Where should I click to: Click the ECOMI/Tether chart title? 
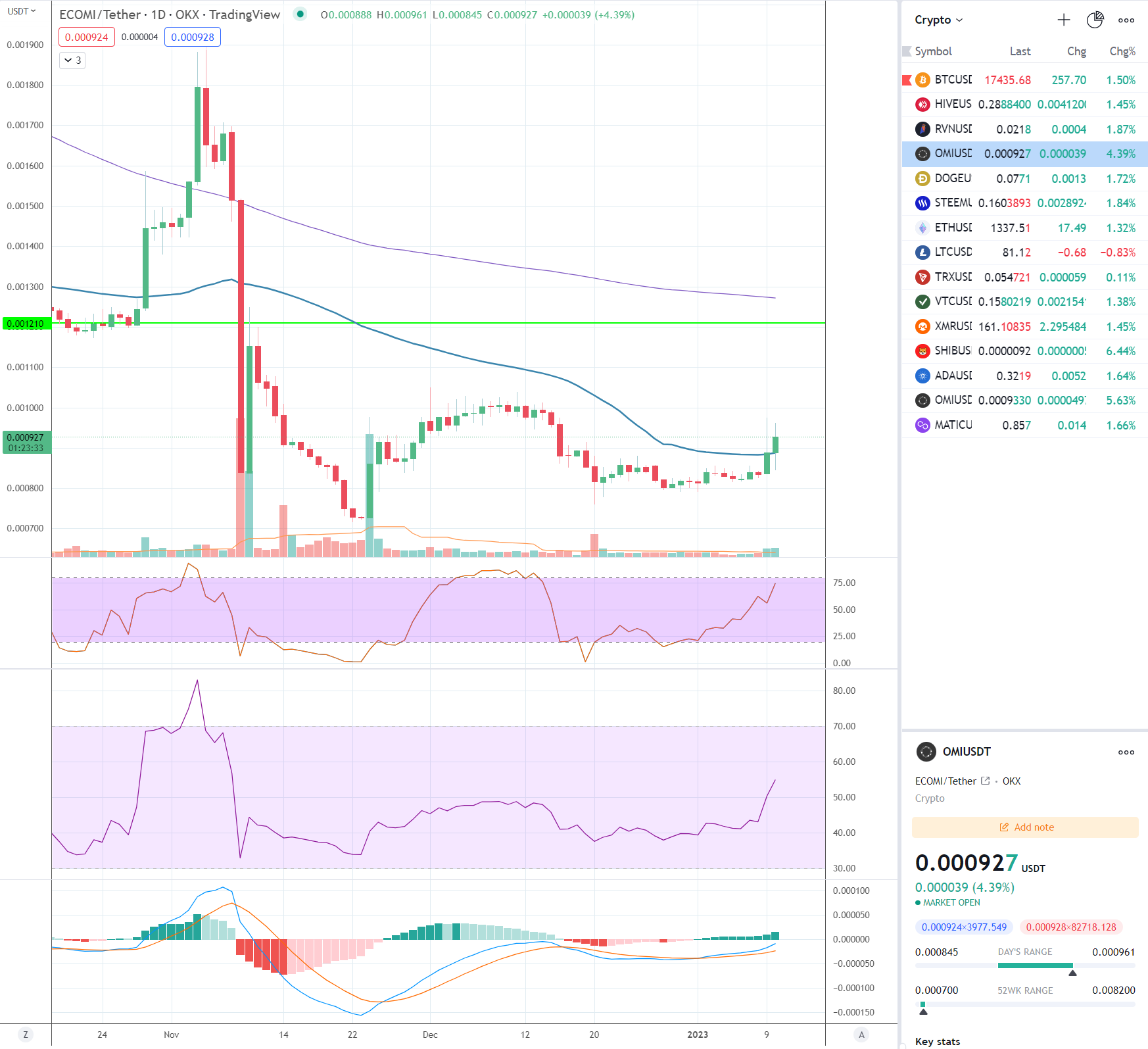(x=170, y=14)
